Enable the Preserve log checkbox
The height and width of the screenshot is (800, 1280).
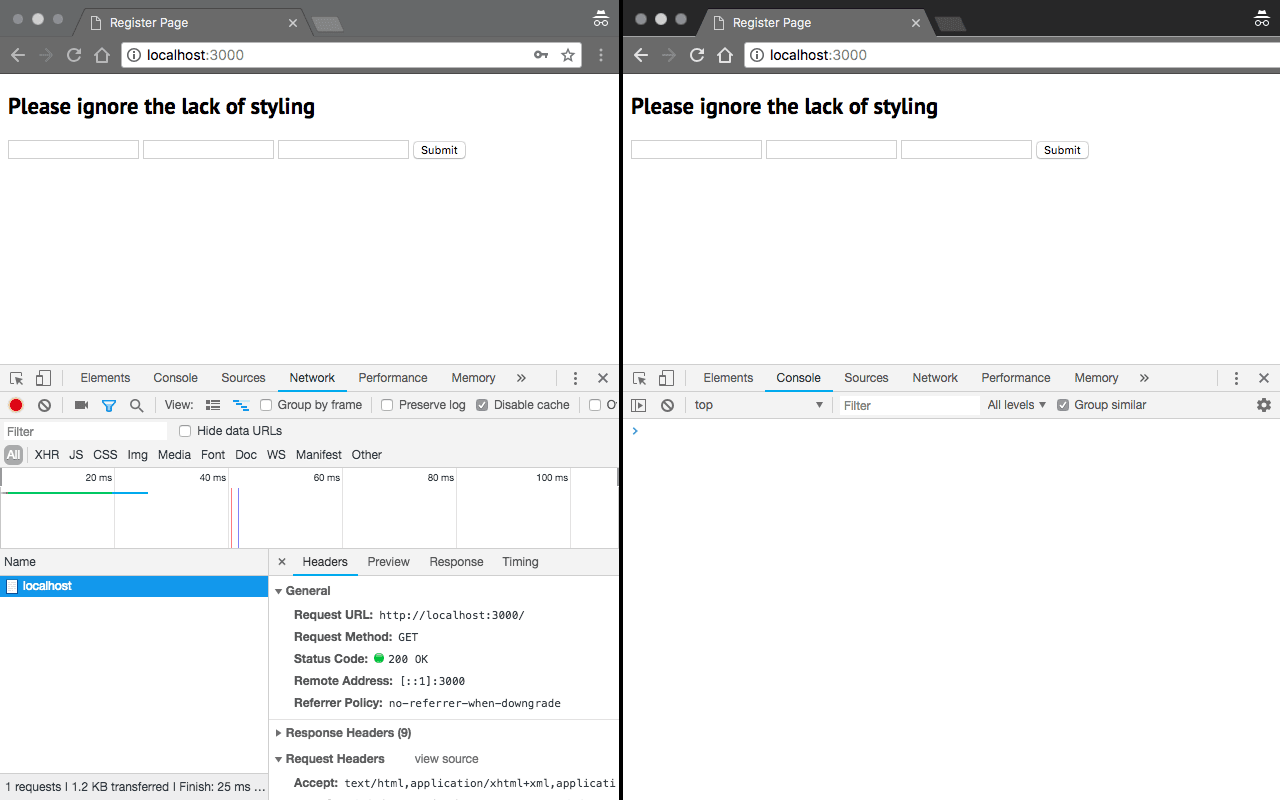387,405
